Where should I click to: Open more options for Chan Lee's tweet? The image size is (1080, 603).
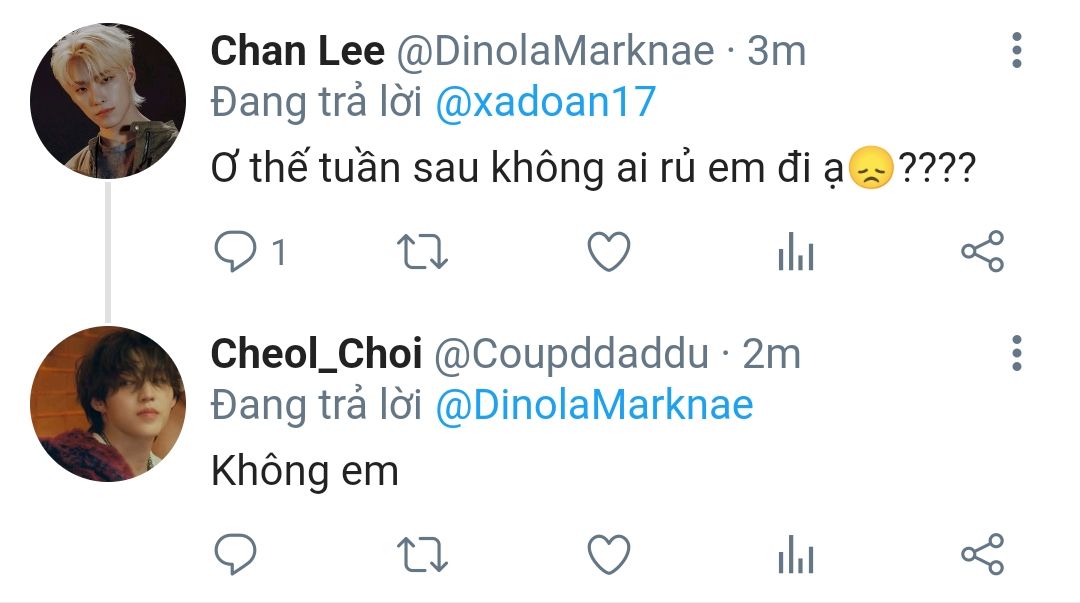(x=1017, y=50)
